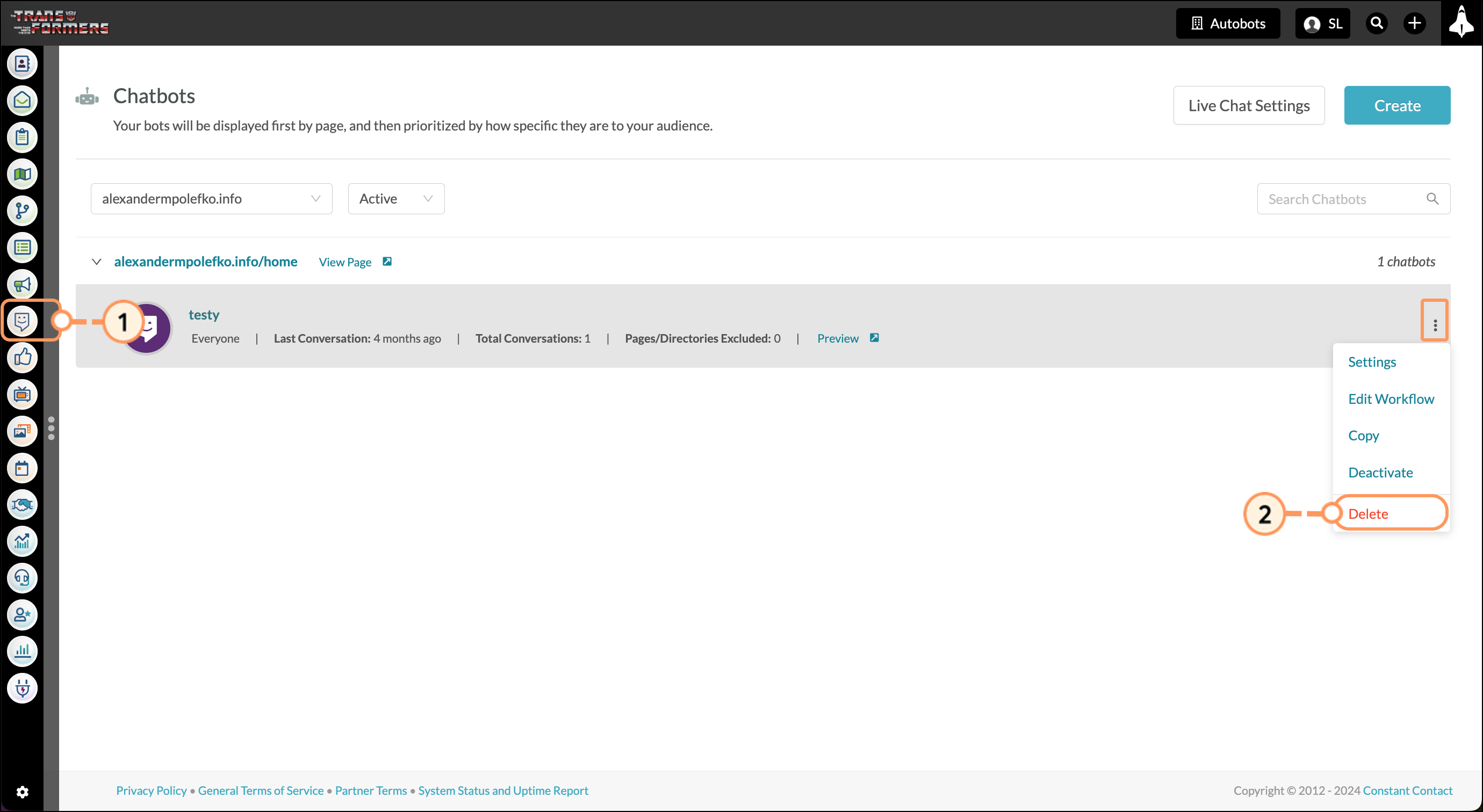Open the testy chatbot name link
The width and height of the screenshot is (1483, 812).
click(x=204, y=315)
